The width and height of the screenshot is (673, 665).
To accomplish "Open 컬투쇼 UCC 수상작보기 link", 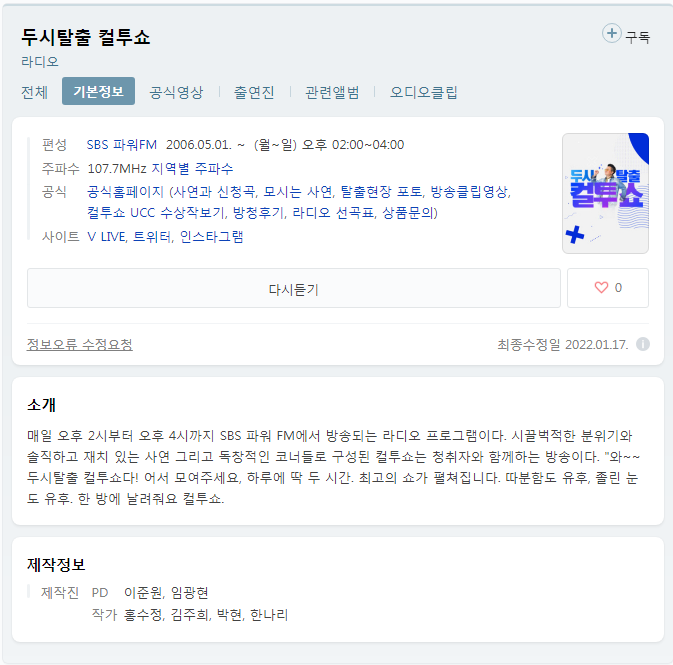I will (156, 213).
